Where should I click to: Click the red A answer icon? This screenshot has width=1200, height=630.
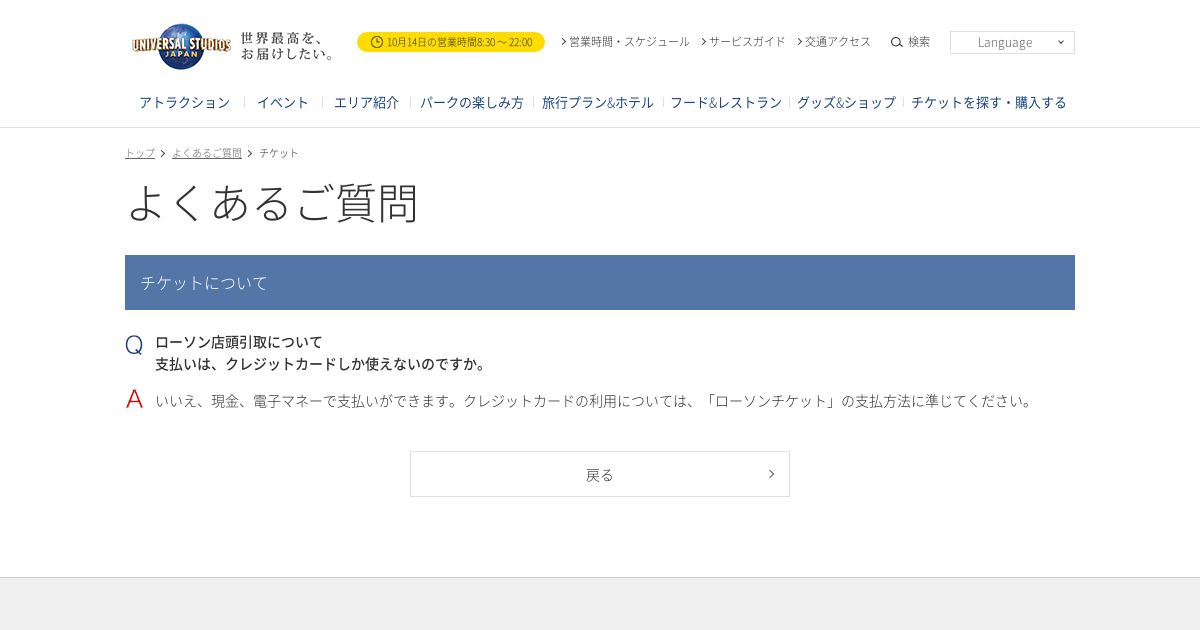[x=134, y=399]
